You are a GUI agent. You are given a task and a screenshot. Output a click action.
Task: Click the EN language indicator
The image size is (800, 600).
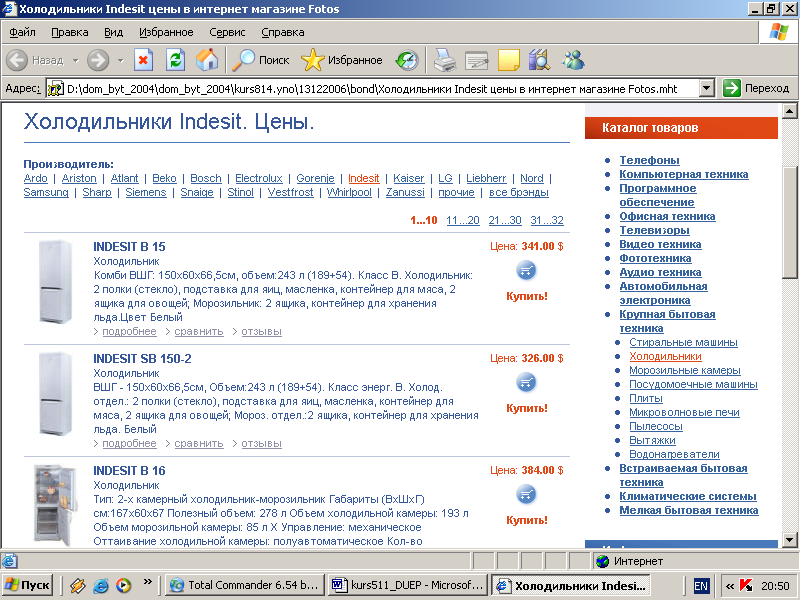[x=701, y=586]
